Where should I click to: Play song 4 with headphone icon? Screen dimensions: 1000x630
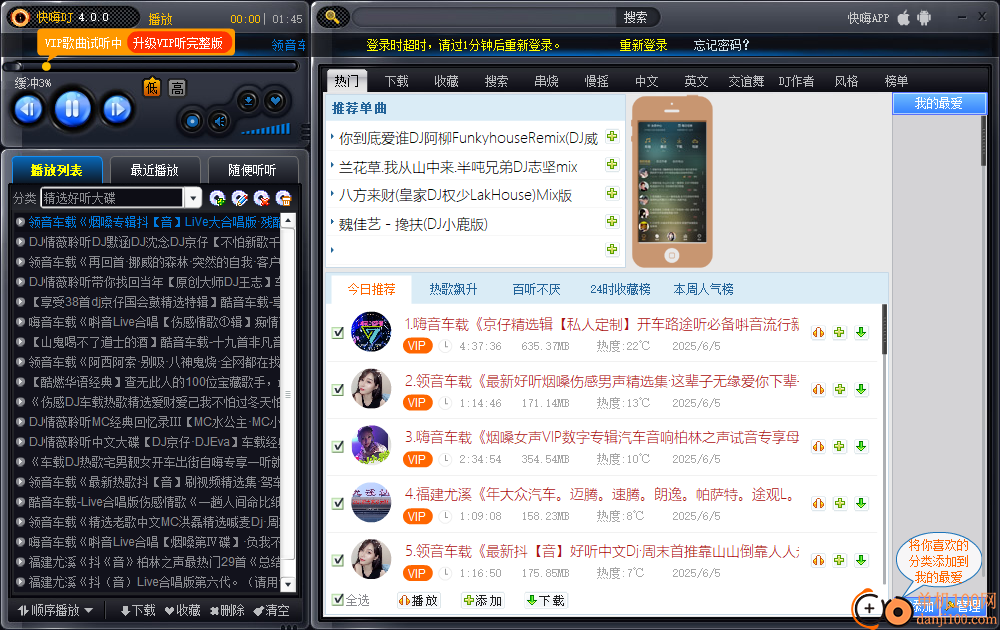pyautogui.click(x=818, y=503)
